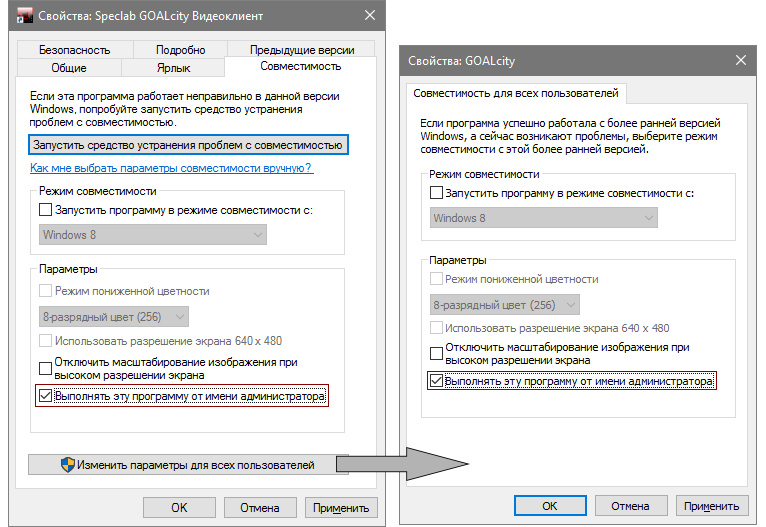766x527 pixels.
Task: Click the Speclab GOALcity title bar app icon
Action: point(24,16)
